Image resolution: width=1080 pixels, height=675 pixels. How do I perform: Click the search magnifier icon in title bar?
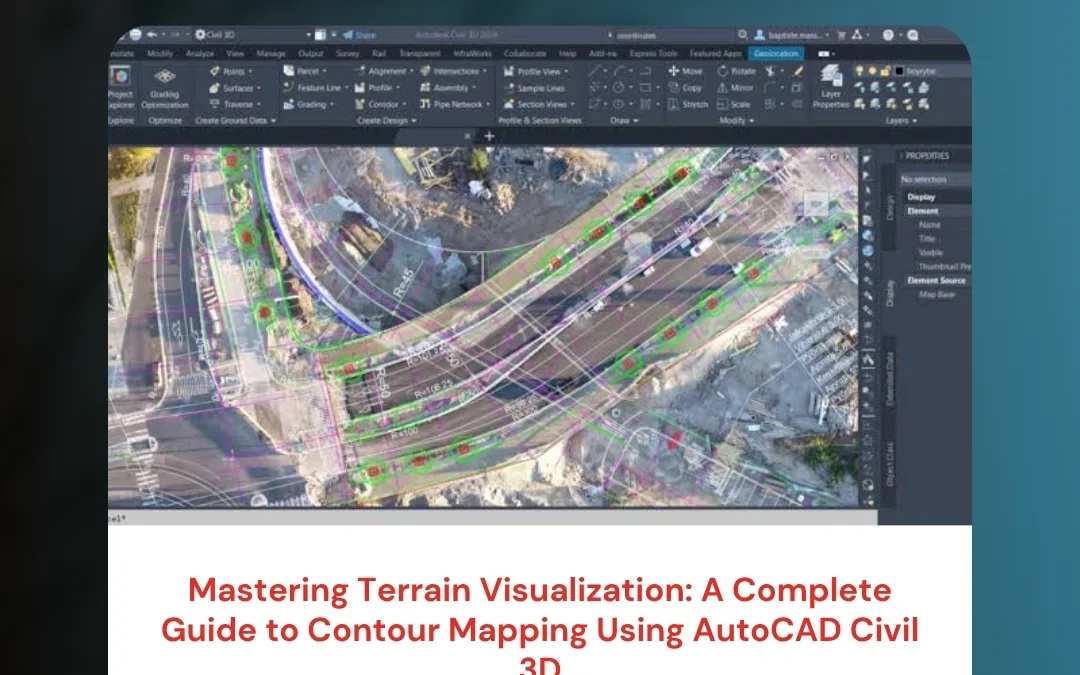pos(742,34)
